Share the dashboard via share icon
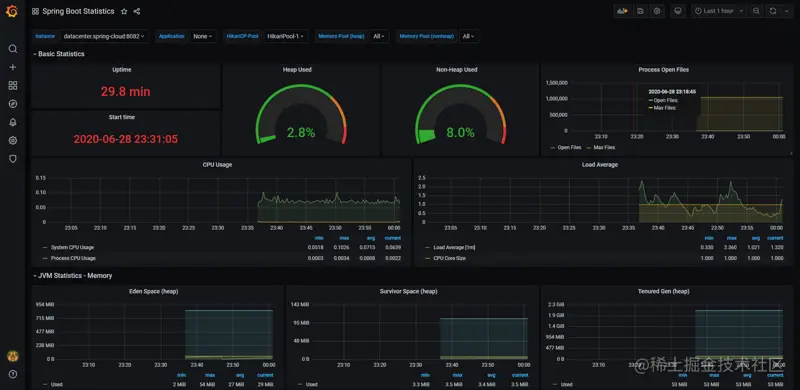 [x=137, y=11]
